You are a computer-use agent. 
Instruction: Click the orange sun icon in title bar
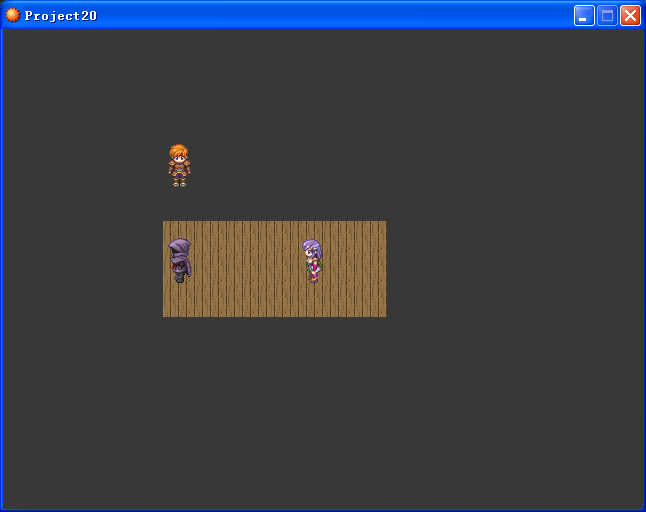click(12, 15)
